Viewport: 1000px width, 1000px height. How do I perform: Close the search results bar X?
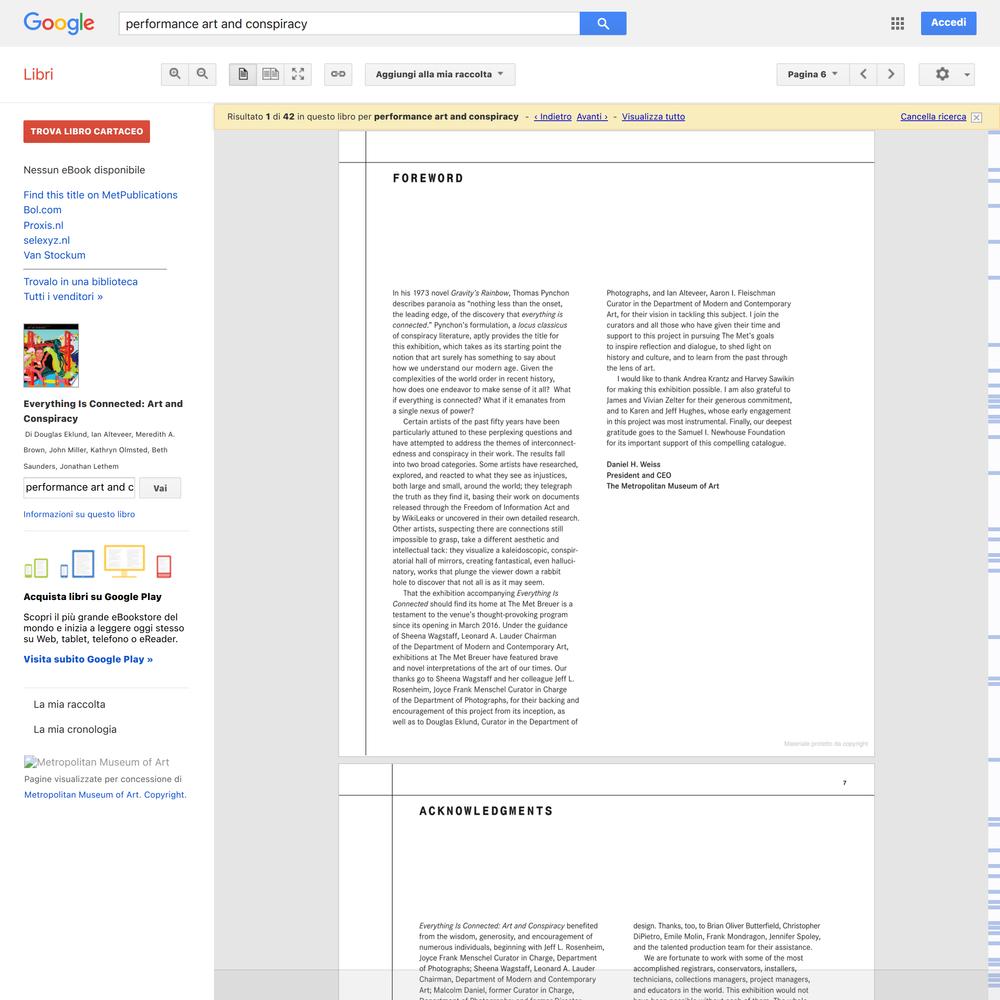pos(976,117)
